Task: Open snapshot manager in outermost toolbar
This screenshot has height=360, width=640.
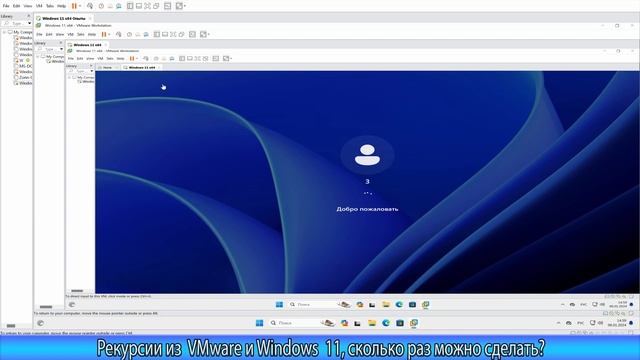Action: point(118,6)
